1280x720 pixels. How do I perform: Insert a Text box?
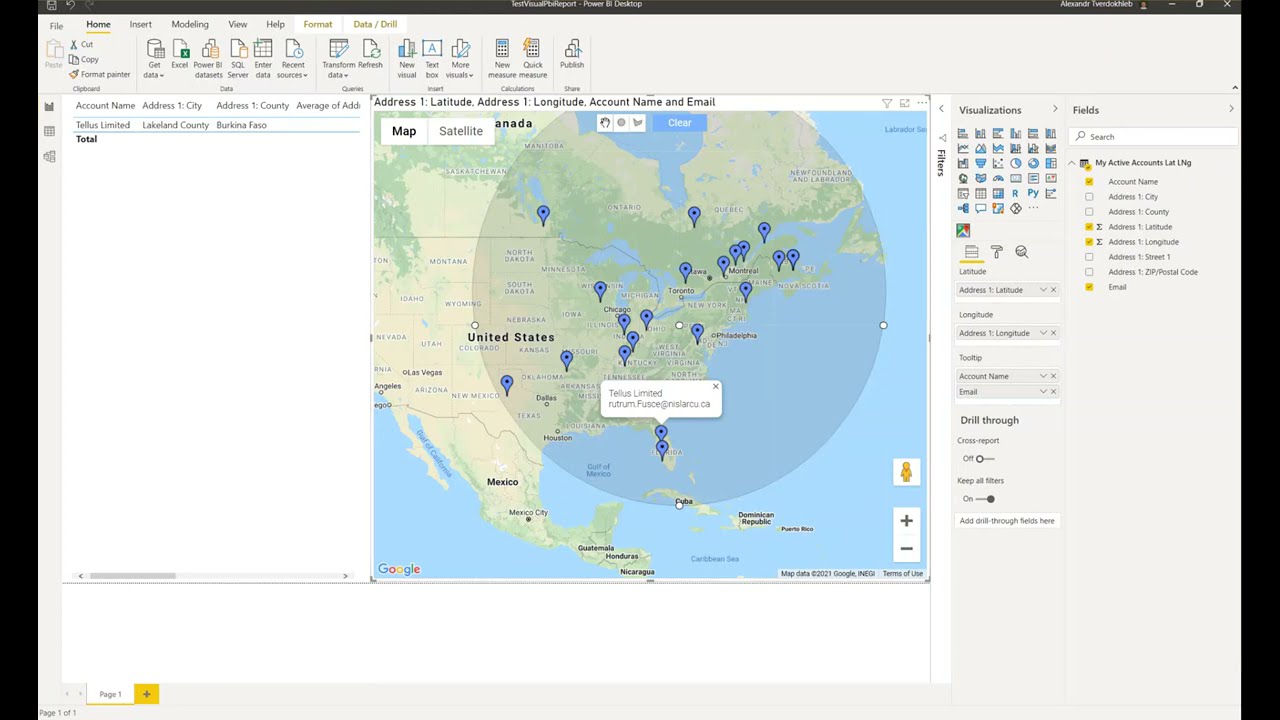pyautogui.click(x=432, y=59)
